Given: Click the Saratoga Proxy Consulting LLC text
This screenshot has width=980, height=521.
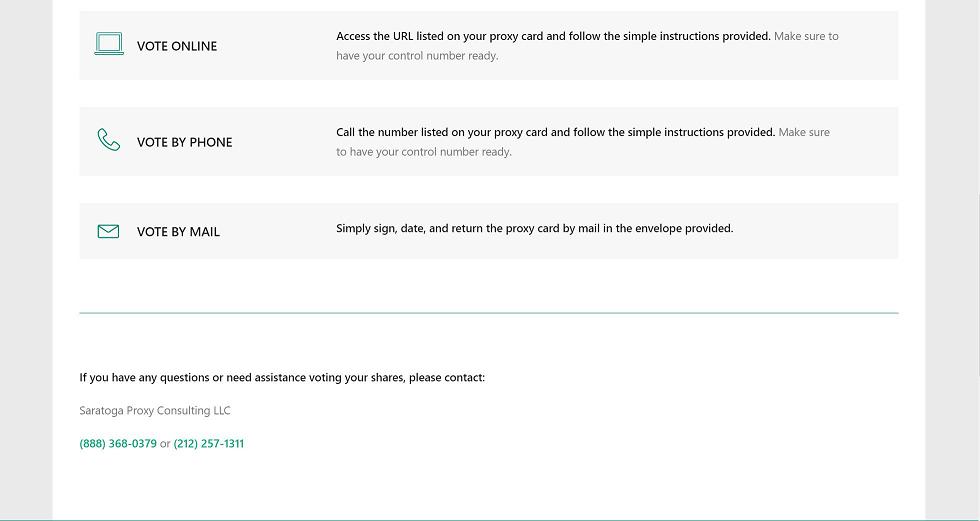Looking at the screenshot, I should (155, 411).
